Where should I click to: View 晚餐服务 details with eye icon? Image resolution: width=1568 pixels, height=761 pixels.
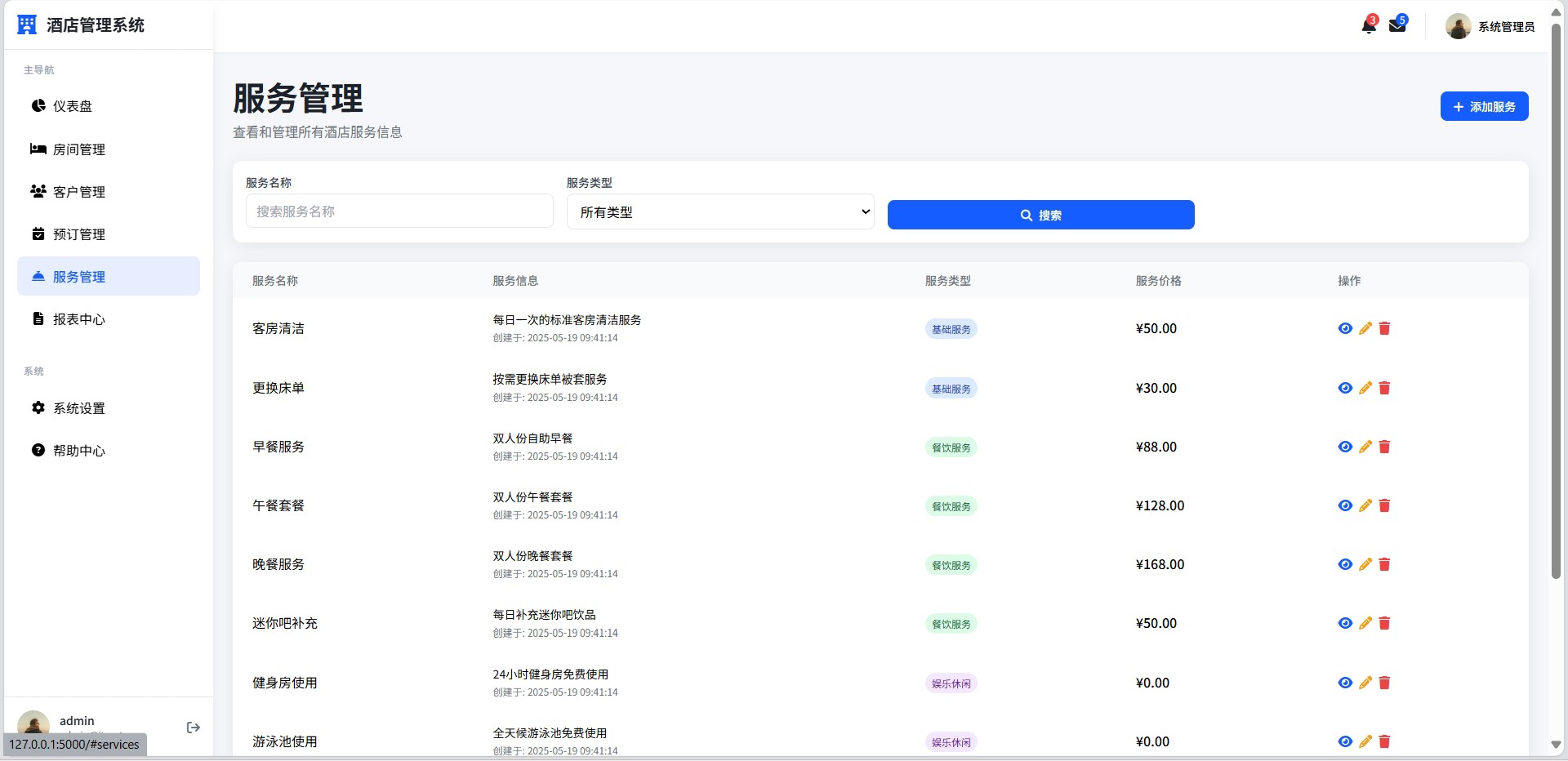point(1345,564)
